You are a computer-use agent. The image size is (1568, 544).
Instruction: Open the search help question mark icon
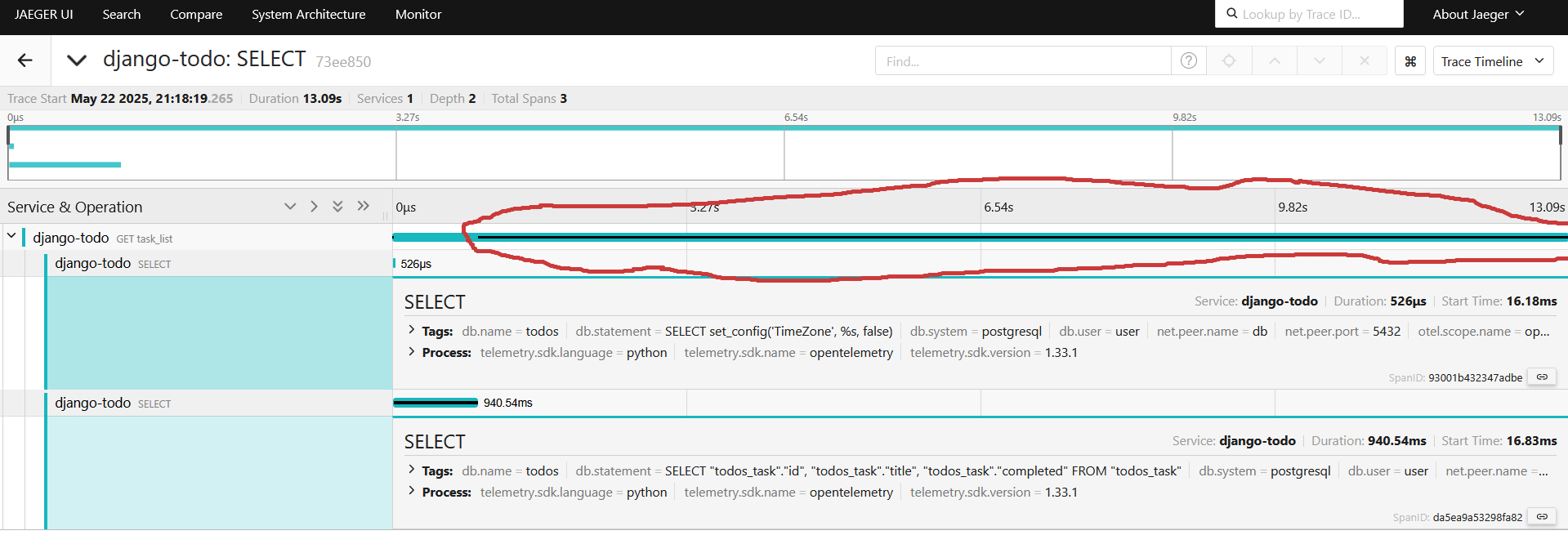click(x=1189, y=61)
